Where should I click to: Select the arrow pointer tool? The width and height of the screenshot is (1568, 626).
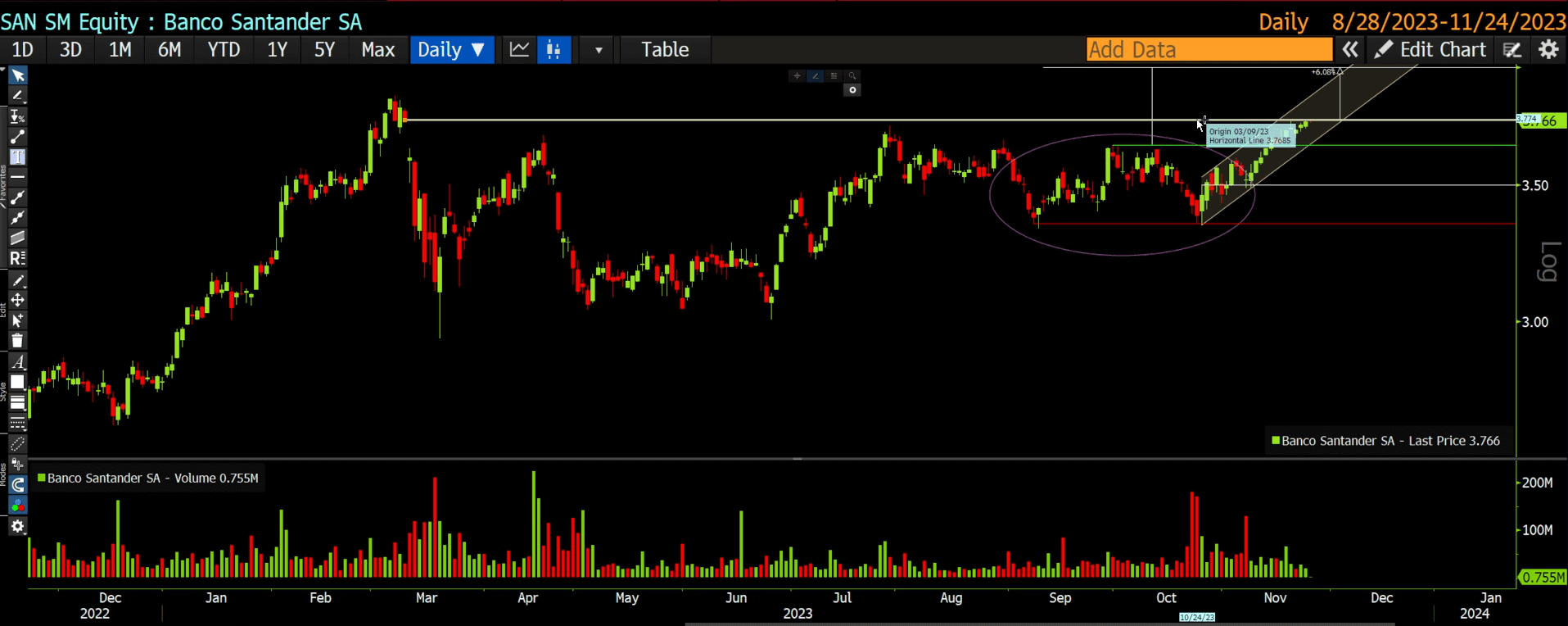pyautogui.click(x=17, y=75)
